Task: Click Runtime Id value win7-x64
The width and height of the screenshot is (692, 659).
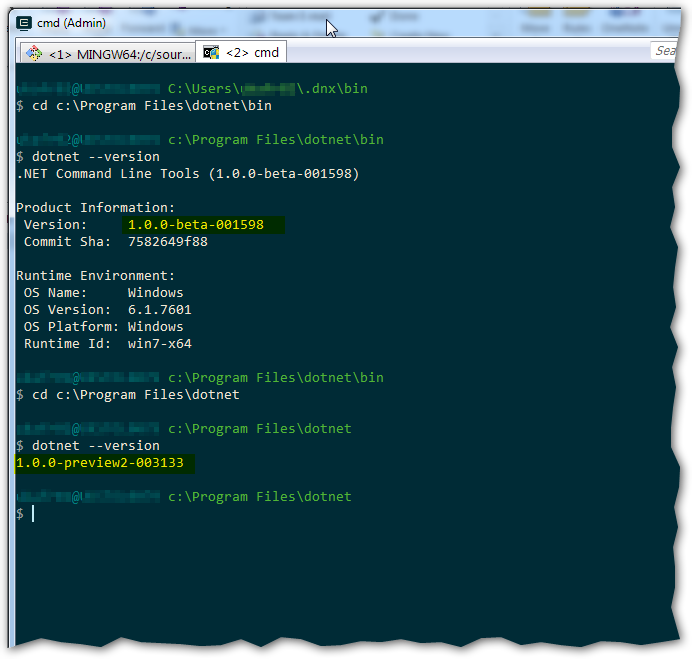Action: 159,344
